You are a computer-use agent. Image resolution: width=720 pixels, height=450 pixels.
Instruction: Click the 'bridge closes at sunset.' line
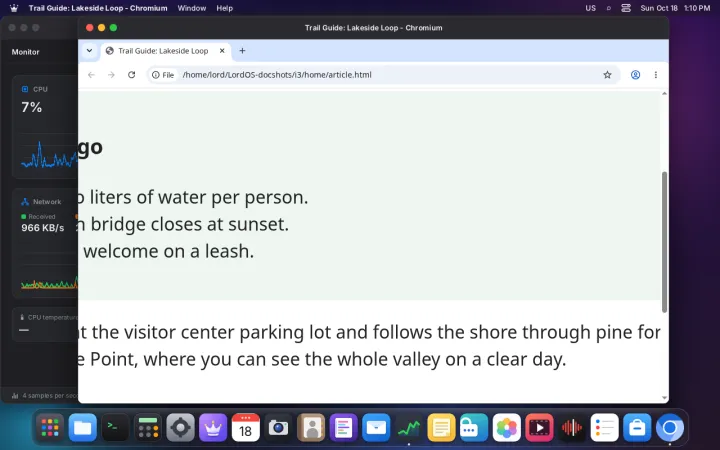tap(190, 225)
